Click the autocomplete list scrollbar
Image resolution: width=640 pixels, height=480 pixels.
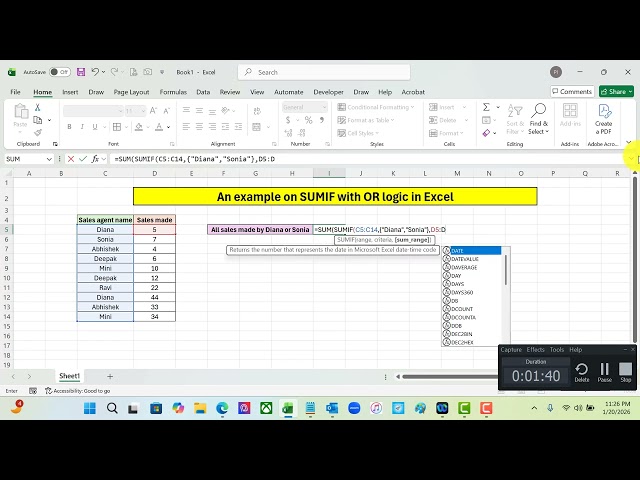tap(506, 270)
